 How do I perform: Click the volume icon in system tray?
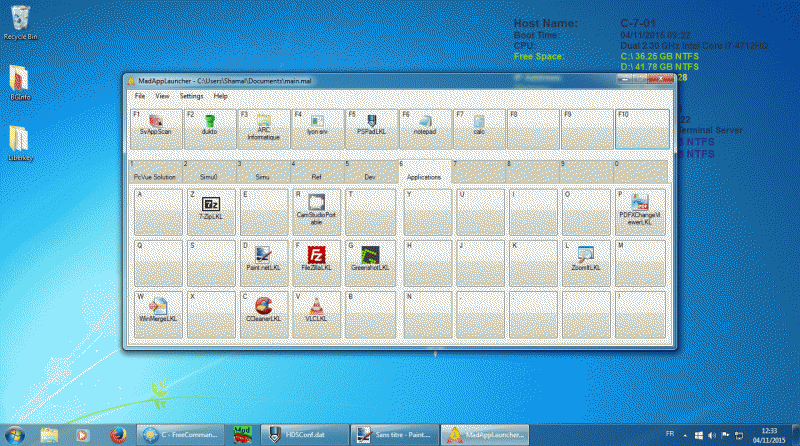point(712,435)
